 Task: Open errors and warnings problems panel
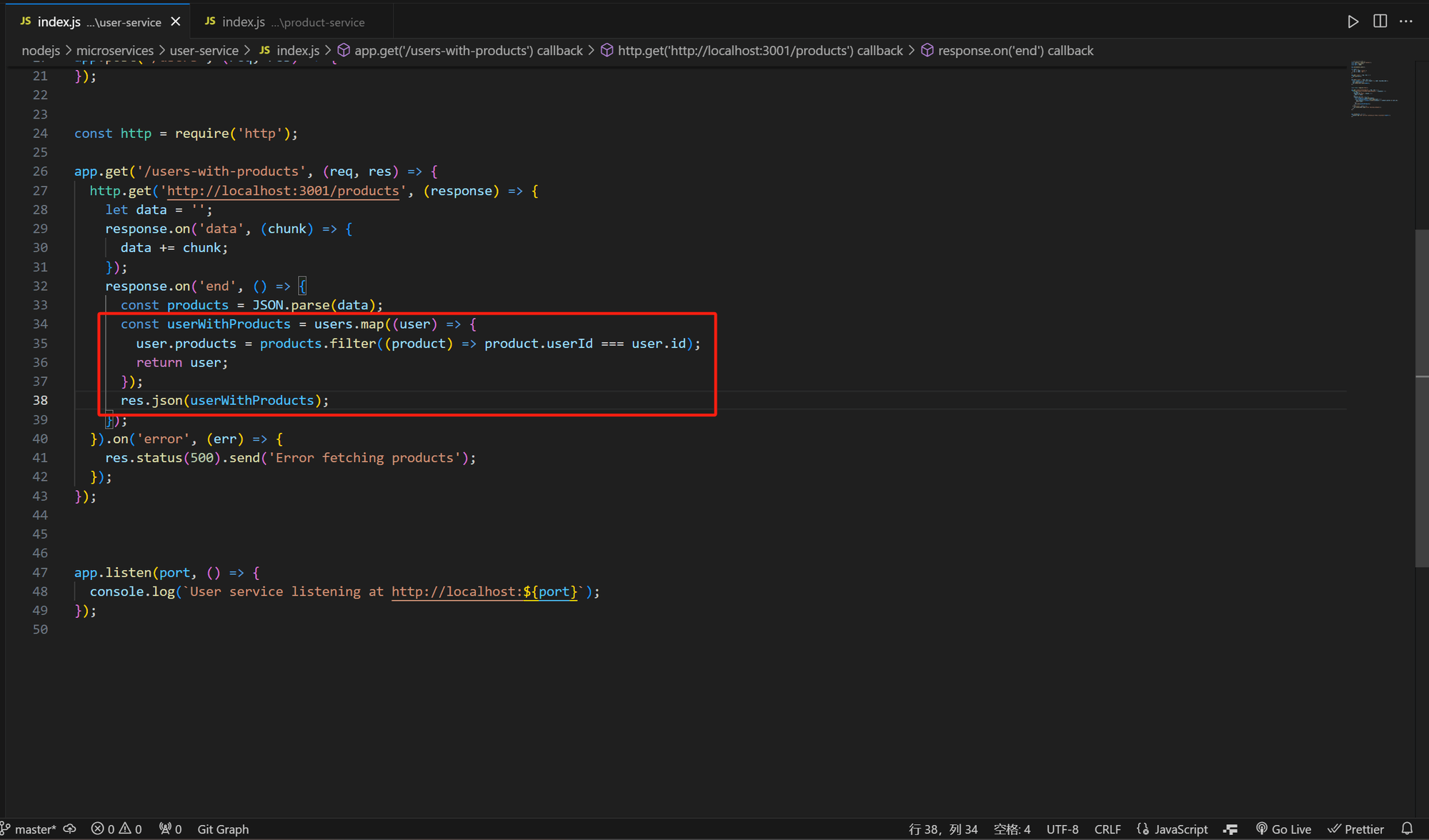pyautogui.click(x=116, y=829)
